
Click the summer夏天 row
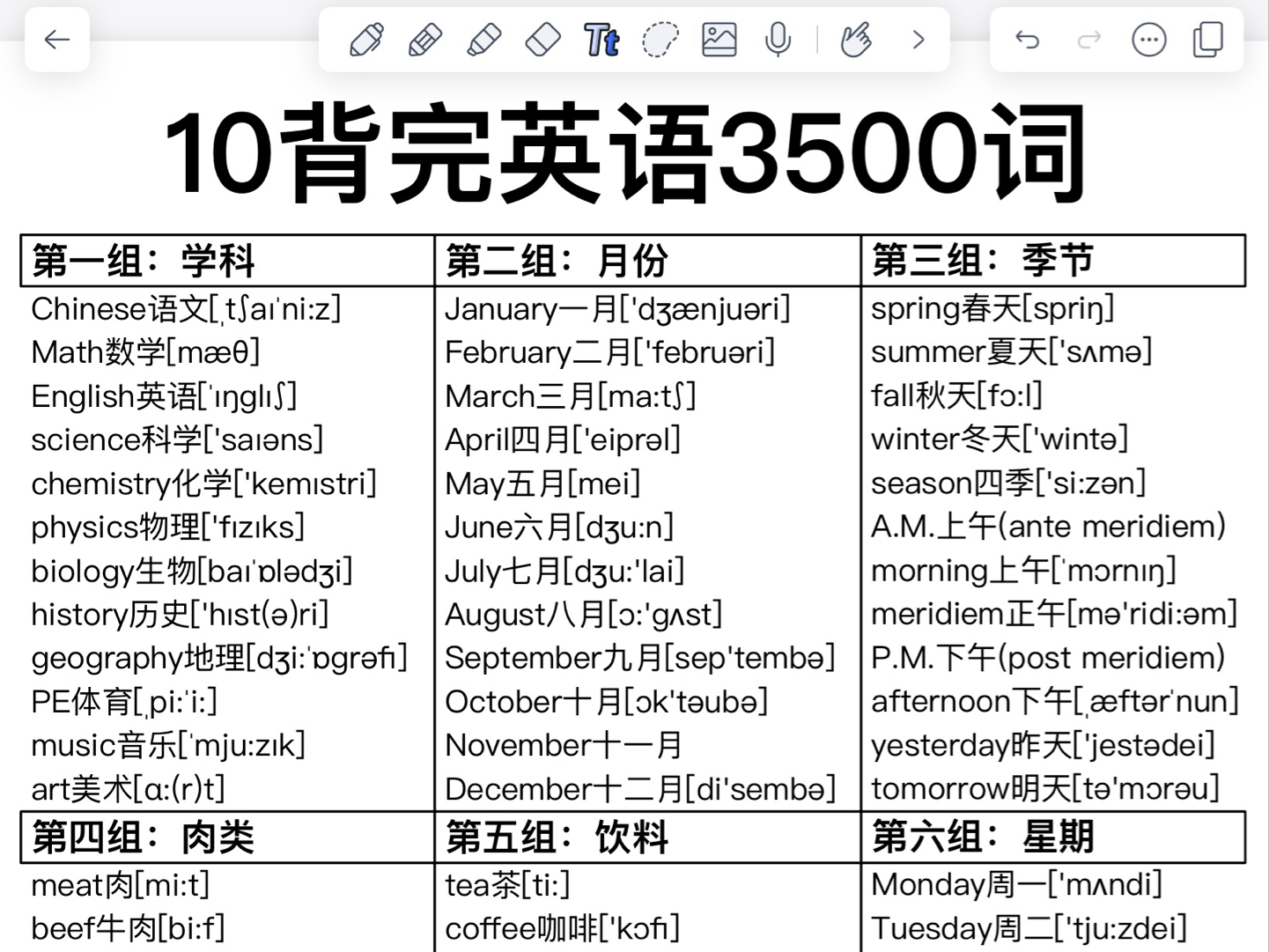[1012, 351]
